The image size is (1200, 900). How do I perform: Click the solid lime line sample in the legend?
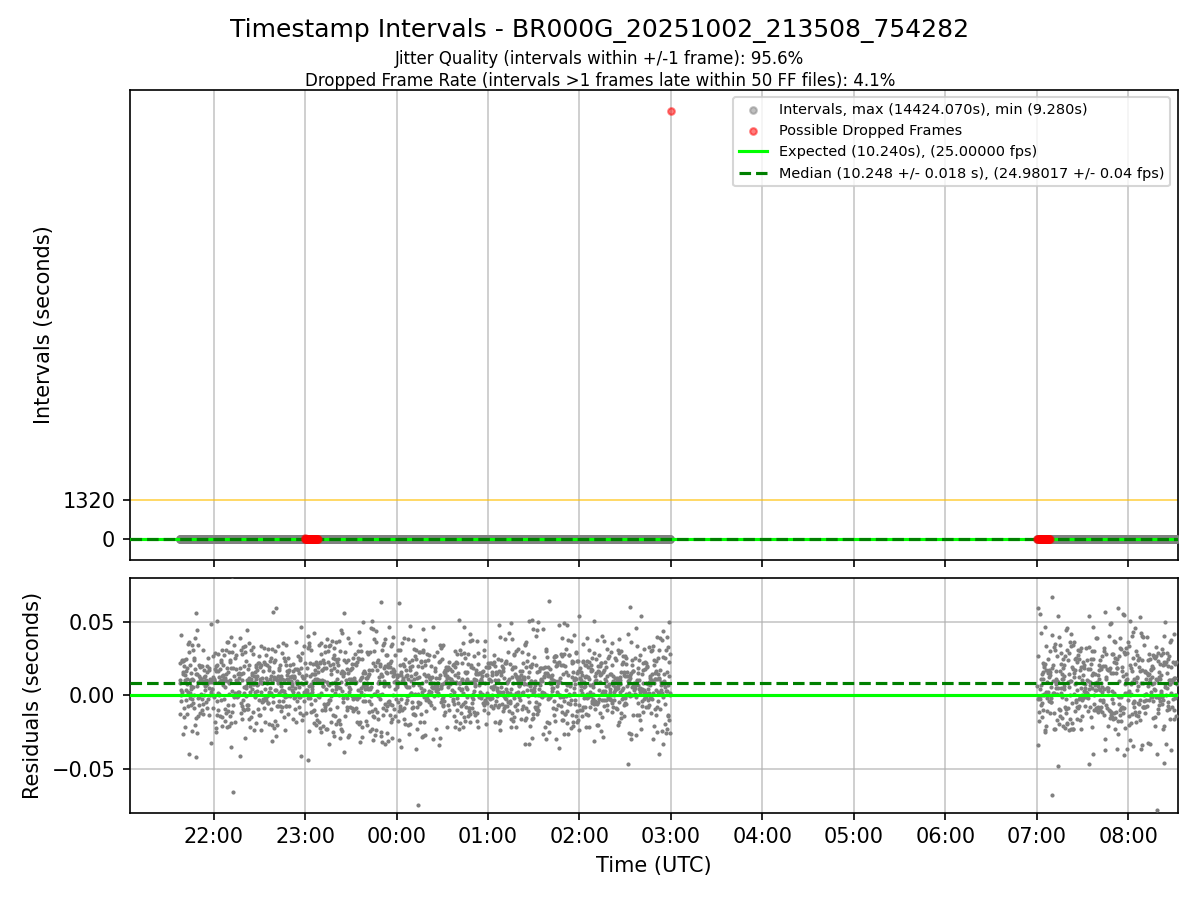point(754,152)
